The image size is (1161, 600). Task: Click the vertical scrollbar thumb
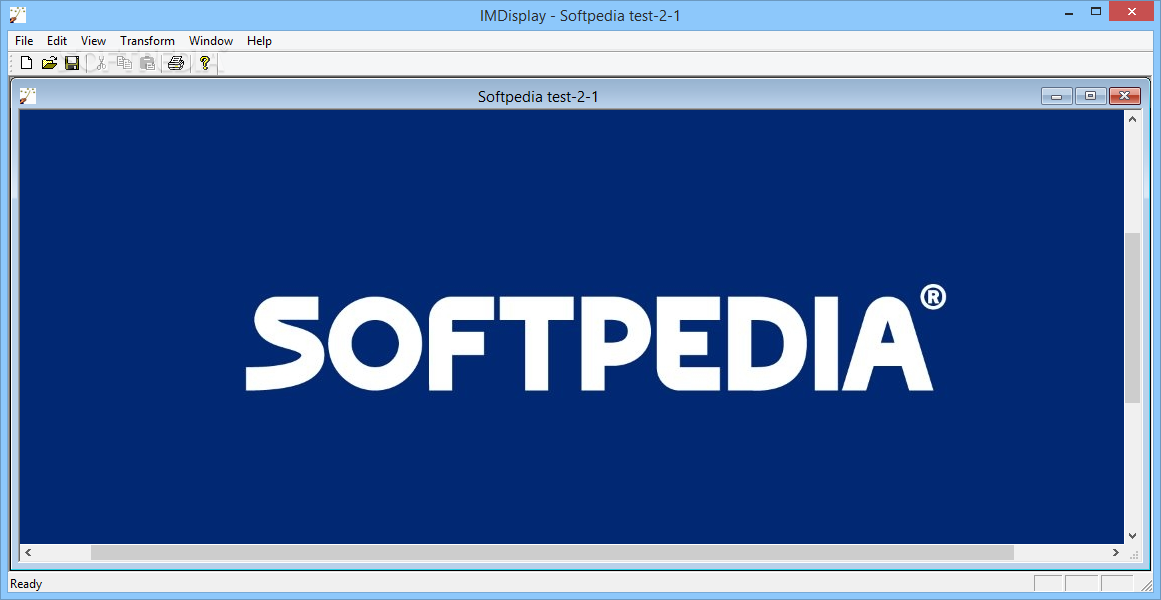[x=1132, y=318]
